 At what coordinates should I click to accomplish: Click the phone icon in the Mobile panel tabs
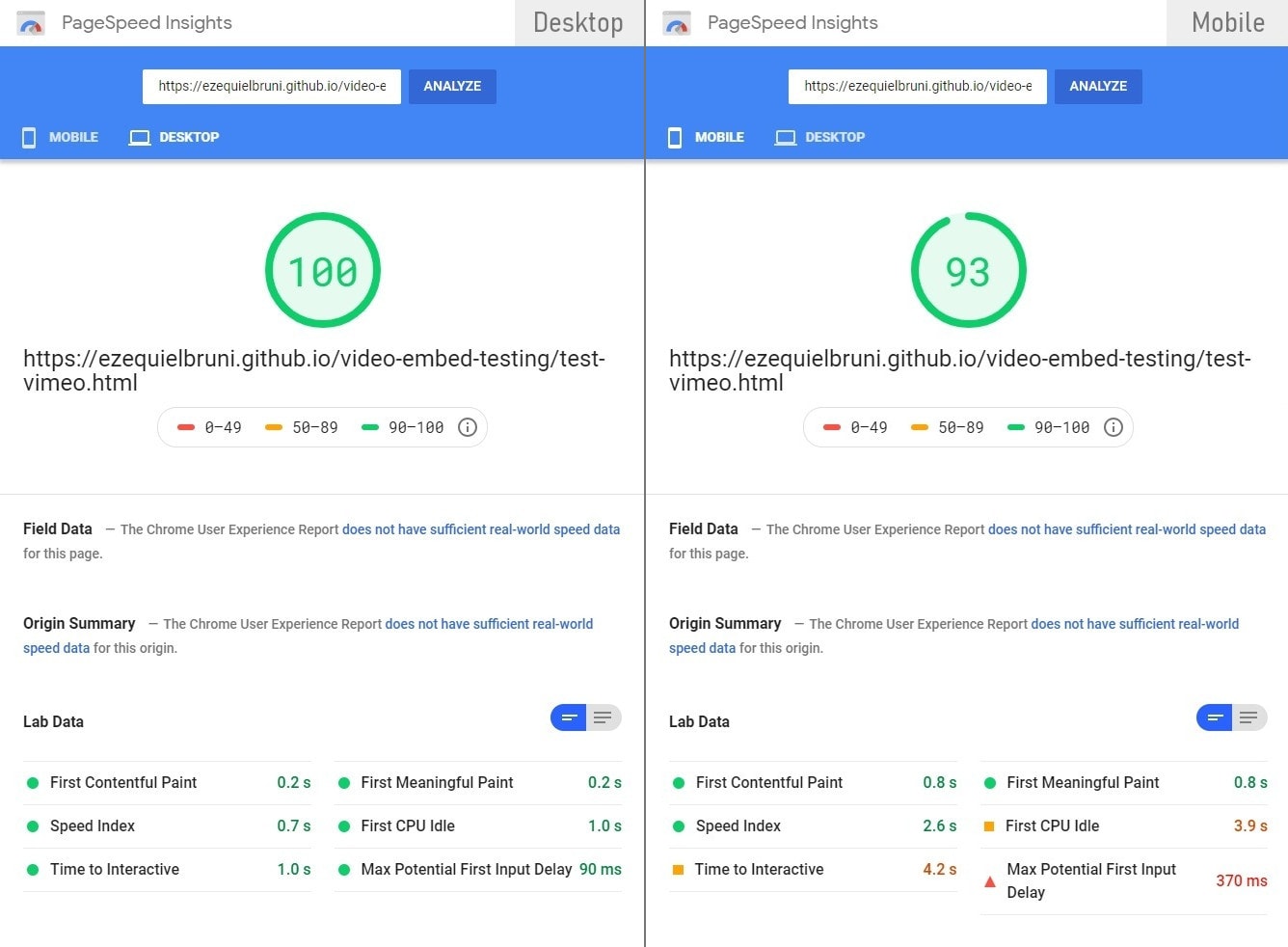[675, 137]
